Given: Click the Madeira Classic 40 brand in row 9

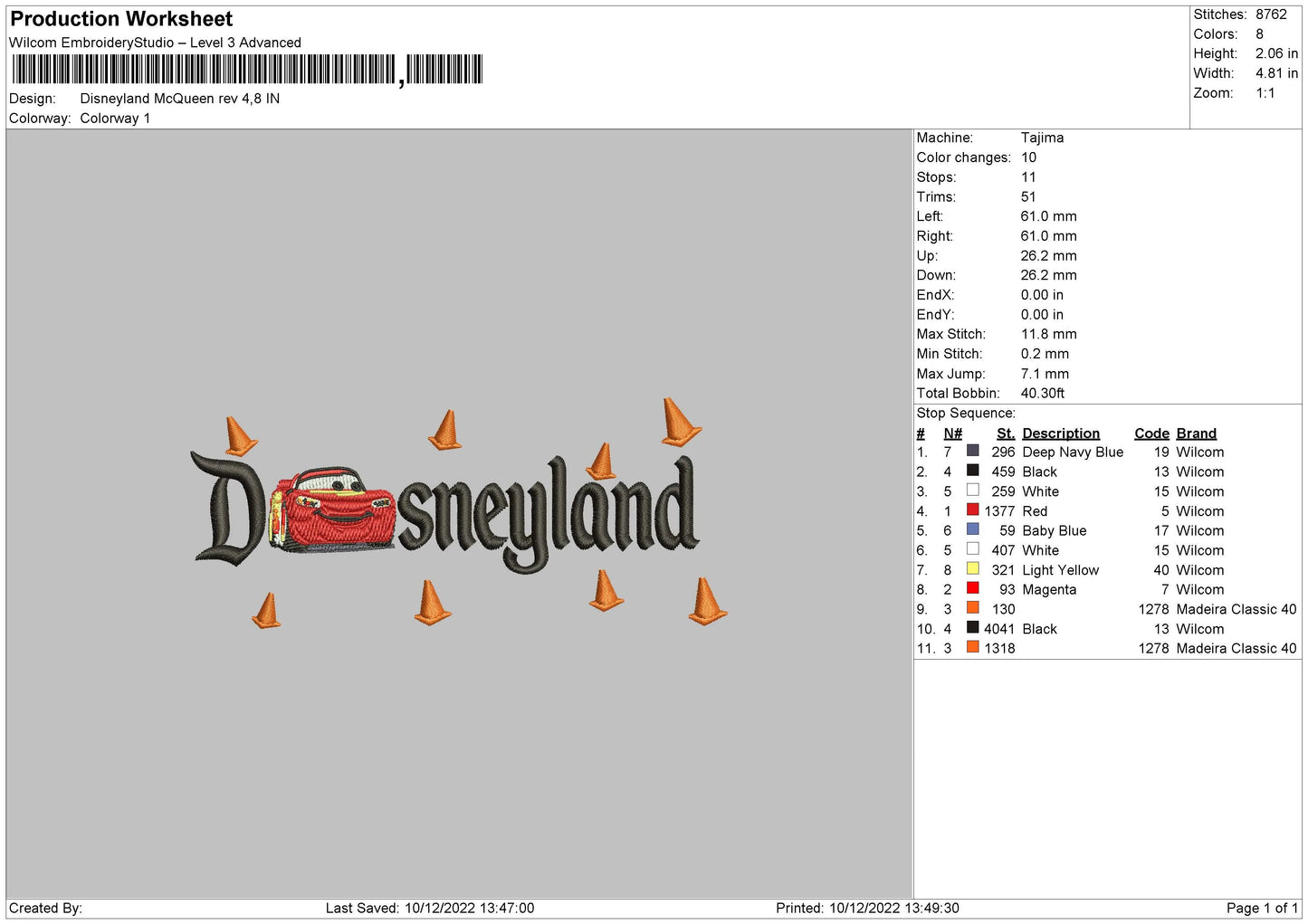Looking at the screenshot, I should [1236, 609].
